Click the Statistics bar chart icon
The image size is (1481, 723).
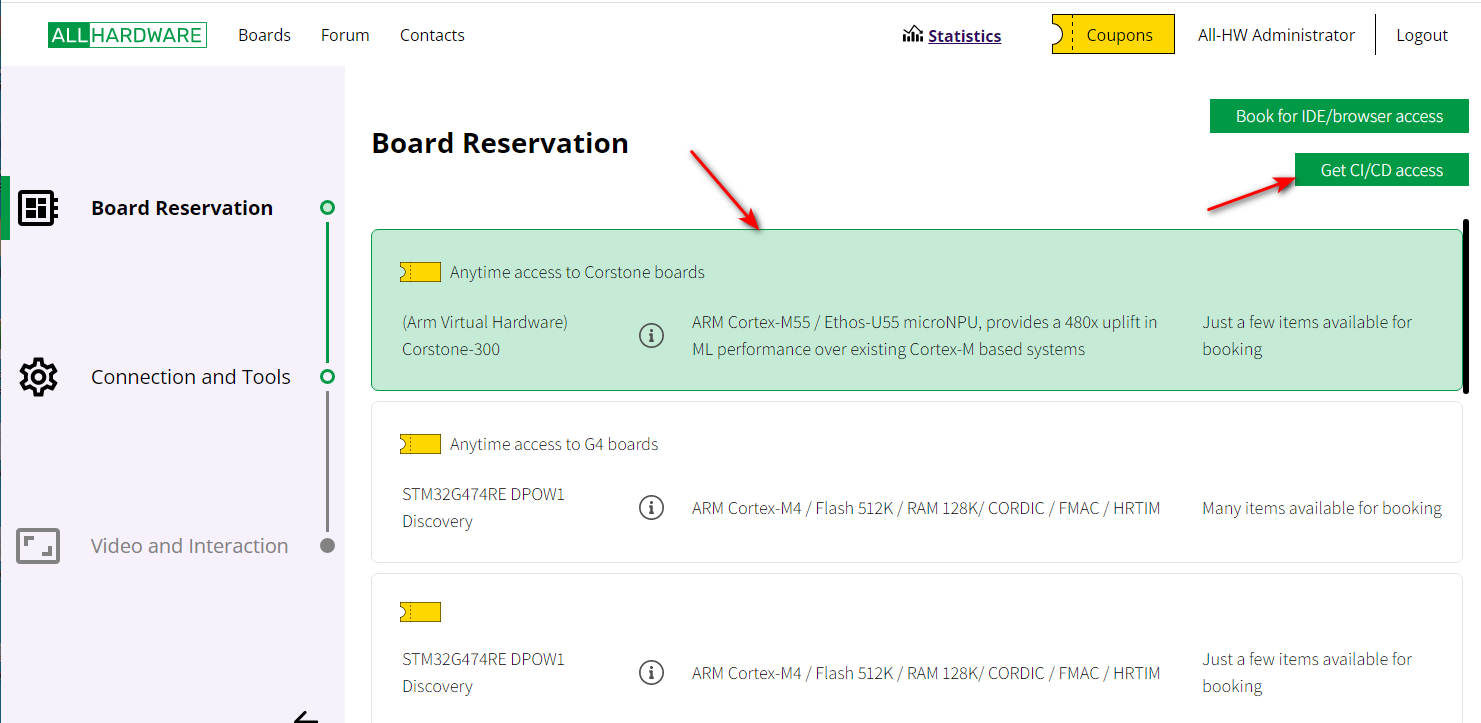[912, 35]
